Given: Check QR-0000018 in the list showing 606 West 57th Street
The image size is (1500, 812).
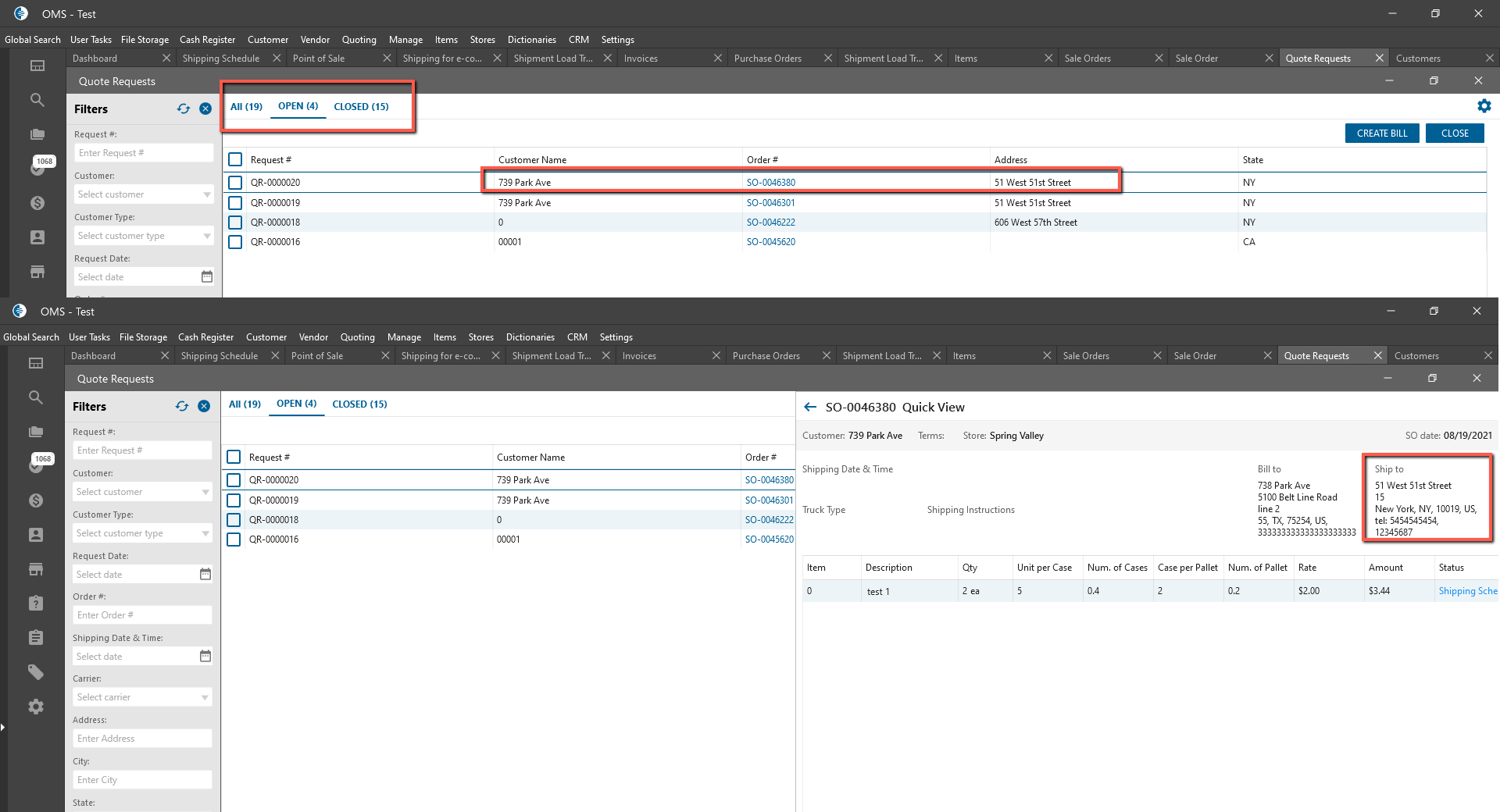Looking at the screenshot, I should (235, 223).
